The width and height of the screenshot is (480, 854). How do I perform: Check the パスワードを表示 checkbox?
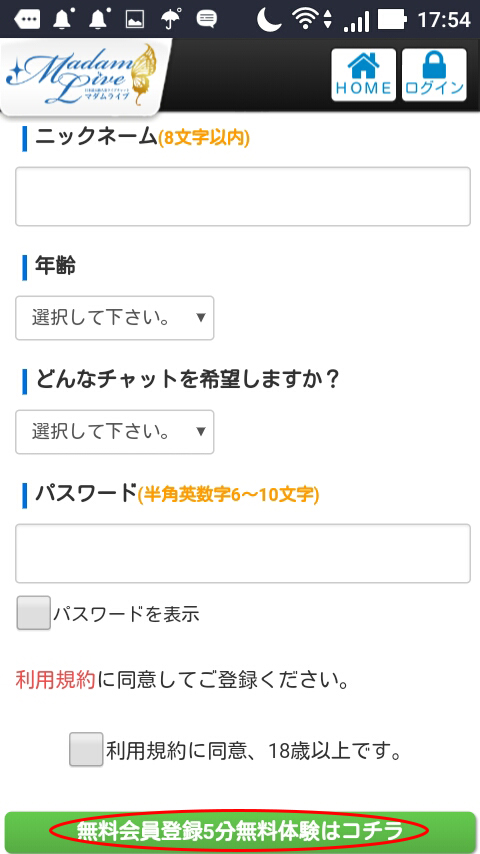[x=34, y=613]
